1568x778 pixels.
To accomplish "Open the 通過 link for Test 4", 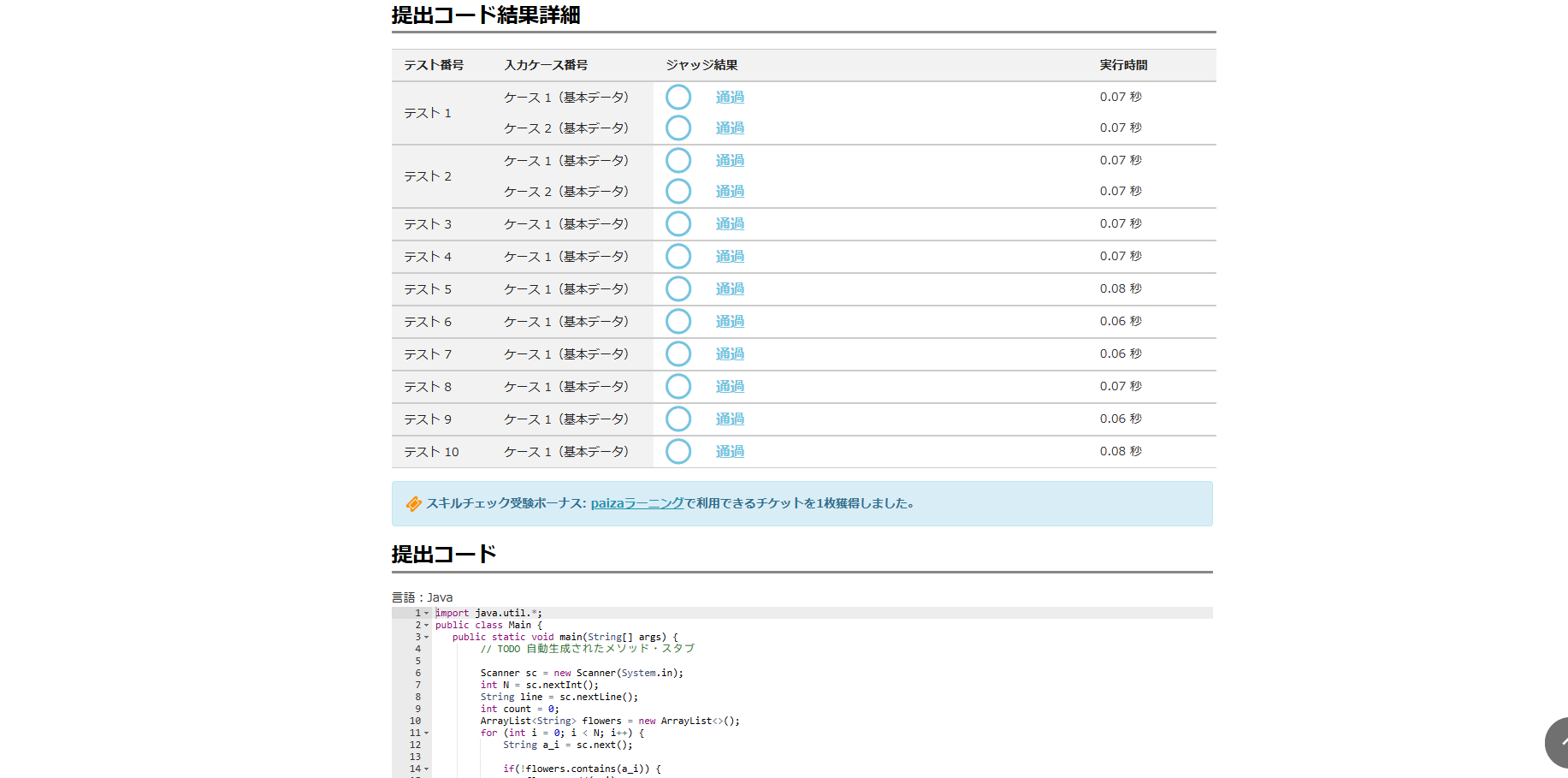I will tap(730, 257).
